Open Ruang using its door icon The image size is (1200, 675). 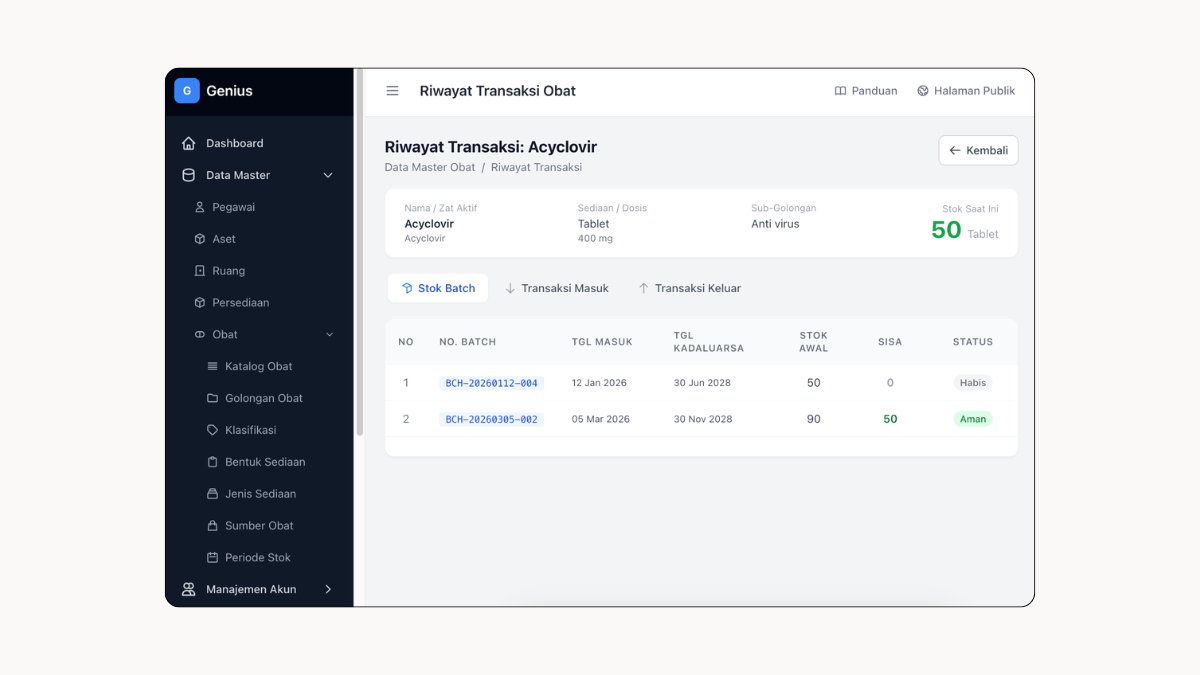click(201, 271)
